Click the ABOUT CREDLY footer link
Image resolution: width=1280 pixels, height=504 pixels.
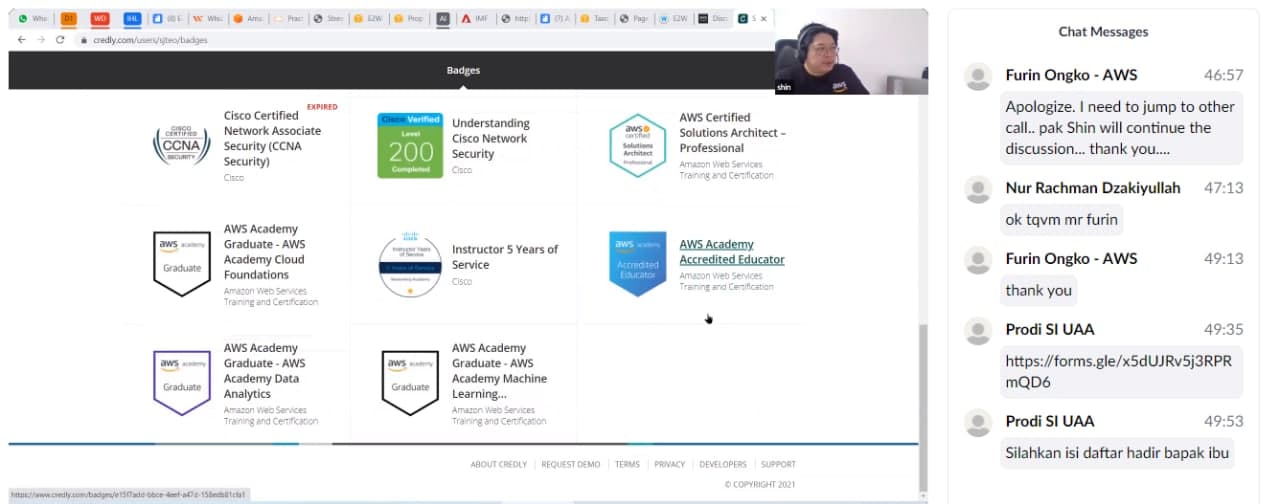[x=499, y=464]
